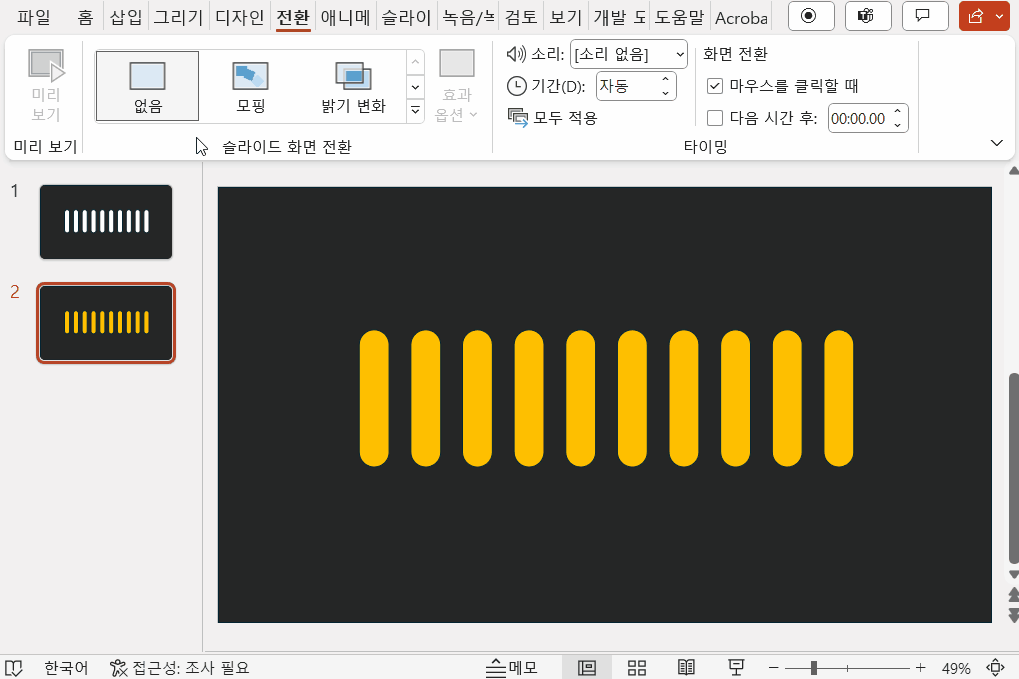Open the 개발 도구 tab

pos(619,17)
